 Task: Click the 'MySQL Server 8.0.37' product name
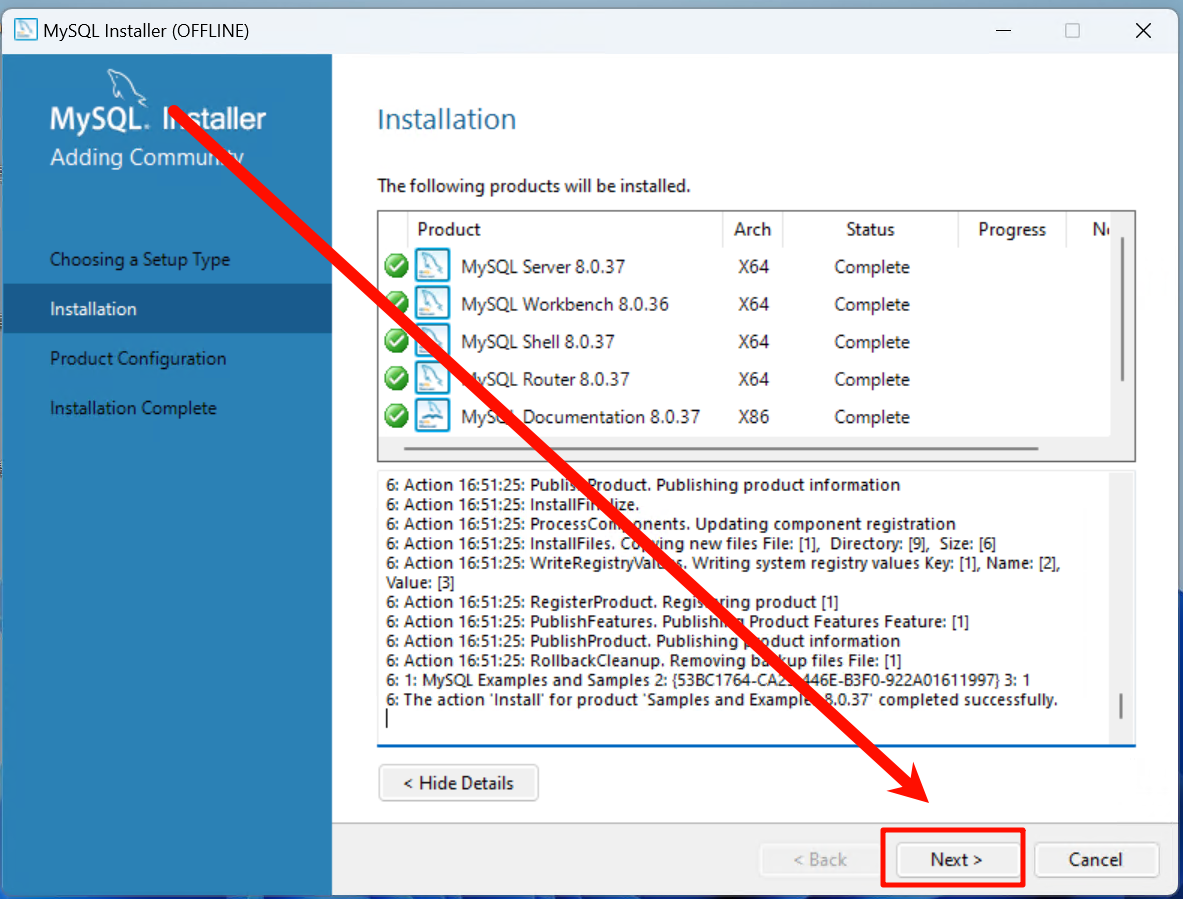coord(543,267)
